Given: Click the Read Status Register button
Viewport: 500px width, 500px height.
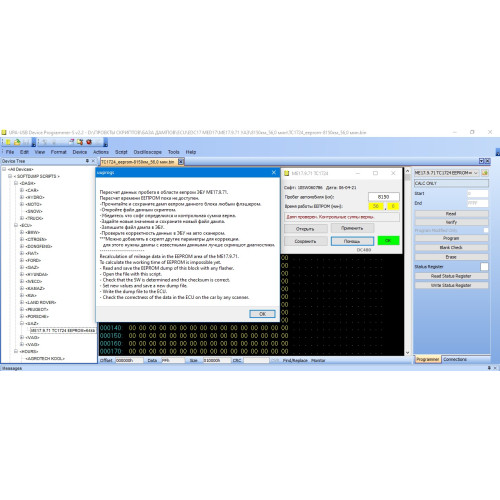Looking at the screenshot, I should tap(451, 276).
